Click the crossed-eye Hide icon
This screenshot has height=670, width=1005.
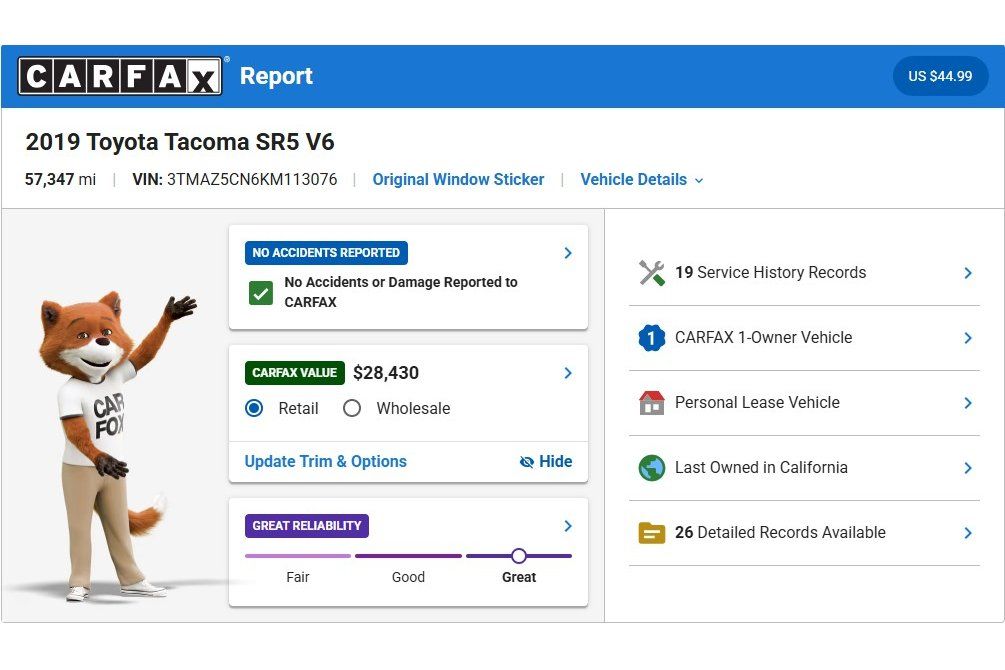527,462
